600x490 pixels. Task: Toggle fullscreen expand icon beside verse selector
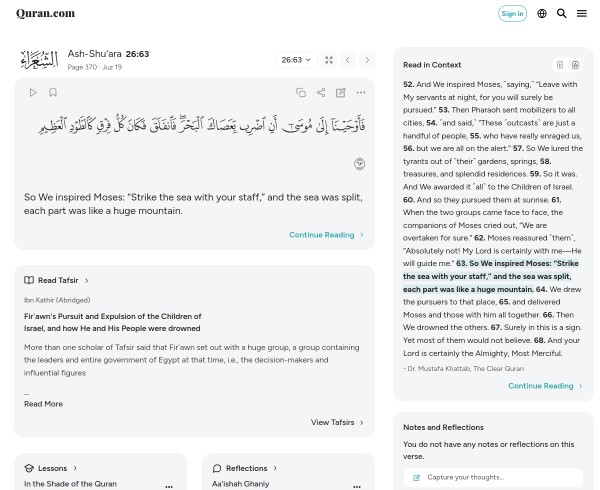coord(329,60)
